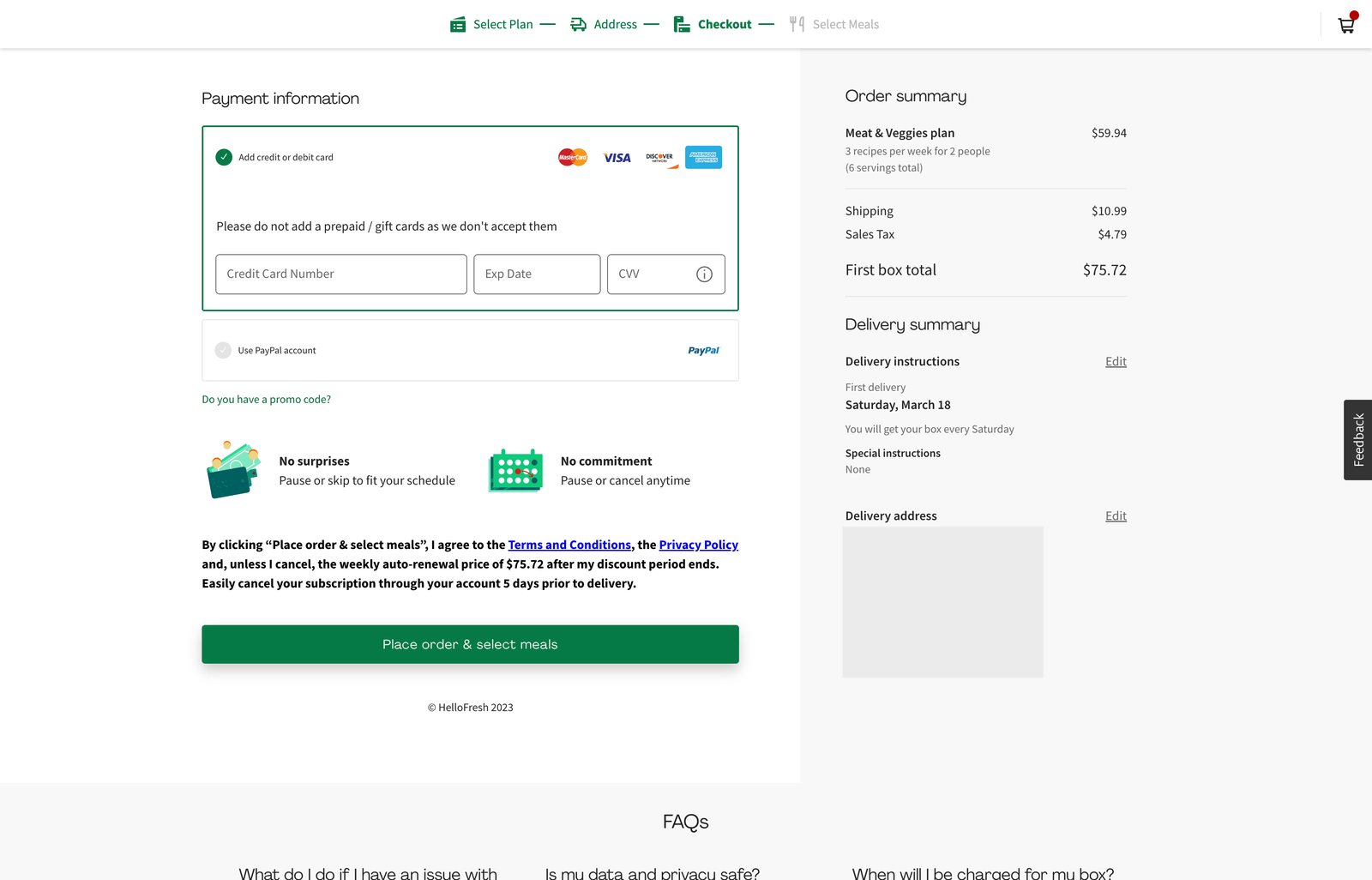
Task: Open the shopping cart icon
Action: pyautogui.click(x=1346, y=25)
